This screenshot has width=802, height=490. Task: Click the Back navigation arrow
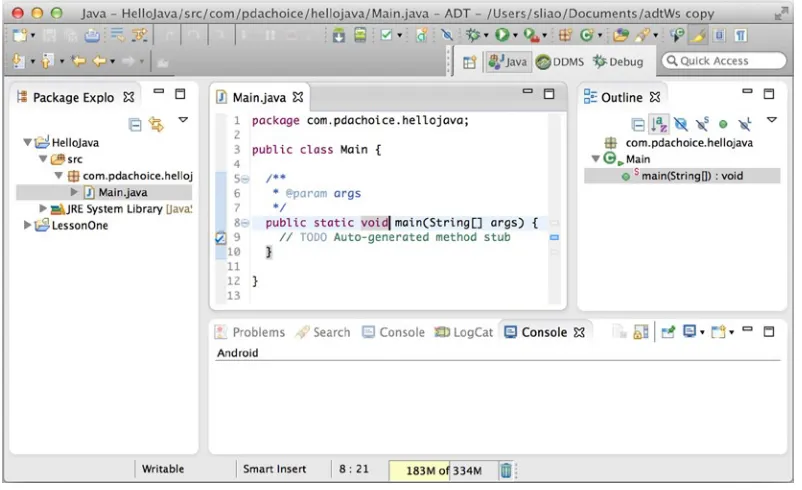pos(100,61)
